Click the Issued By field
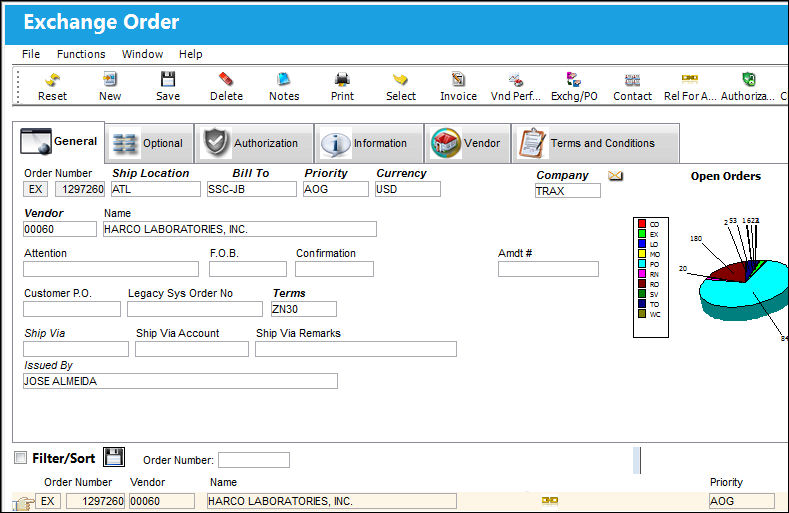 (x=180, y=381)
